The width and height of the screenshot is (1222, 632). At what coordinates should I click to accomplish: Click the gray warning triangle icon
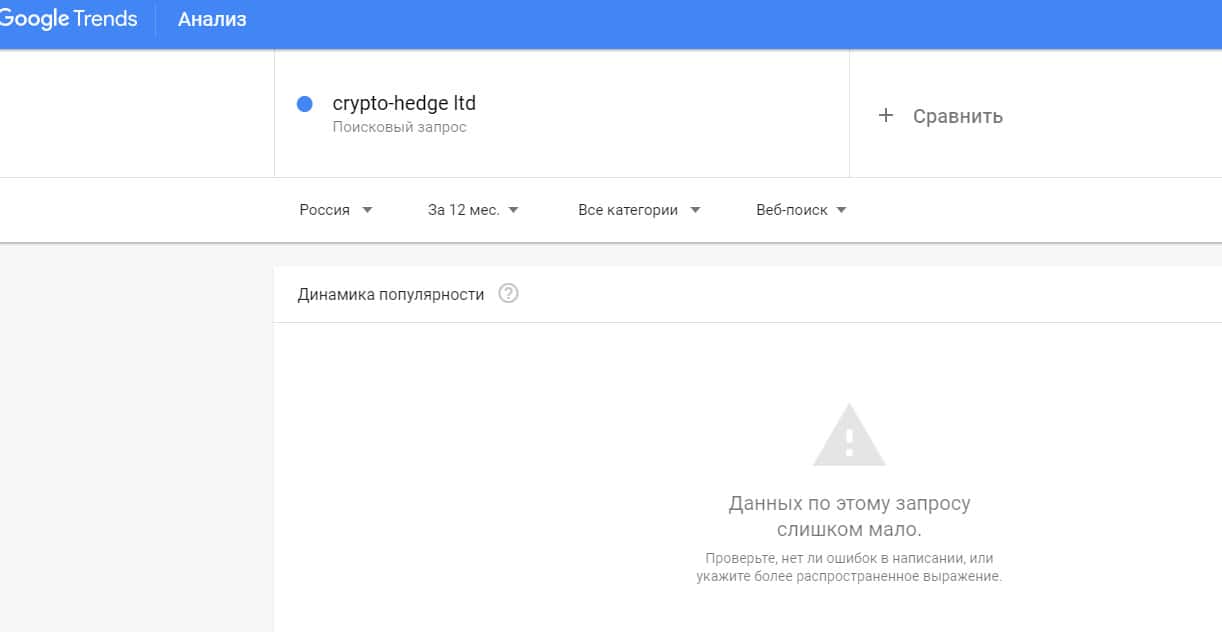[x=849, y=436]
